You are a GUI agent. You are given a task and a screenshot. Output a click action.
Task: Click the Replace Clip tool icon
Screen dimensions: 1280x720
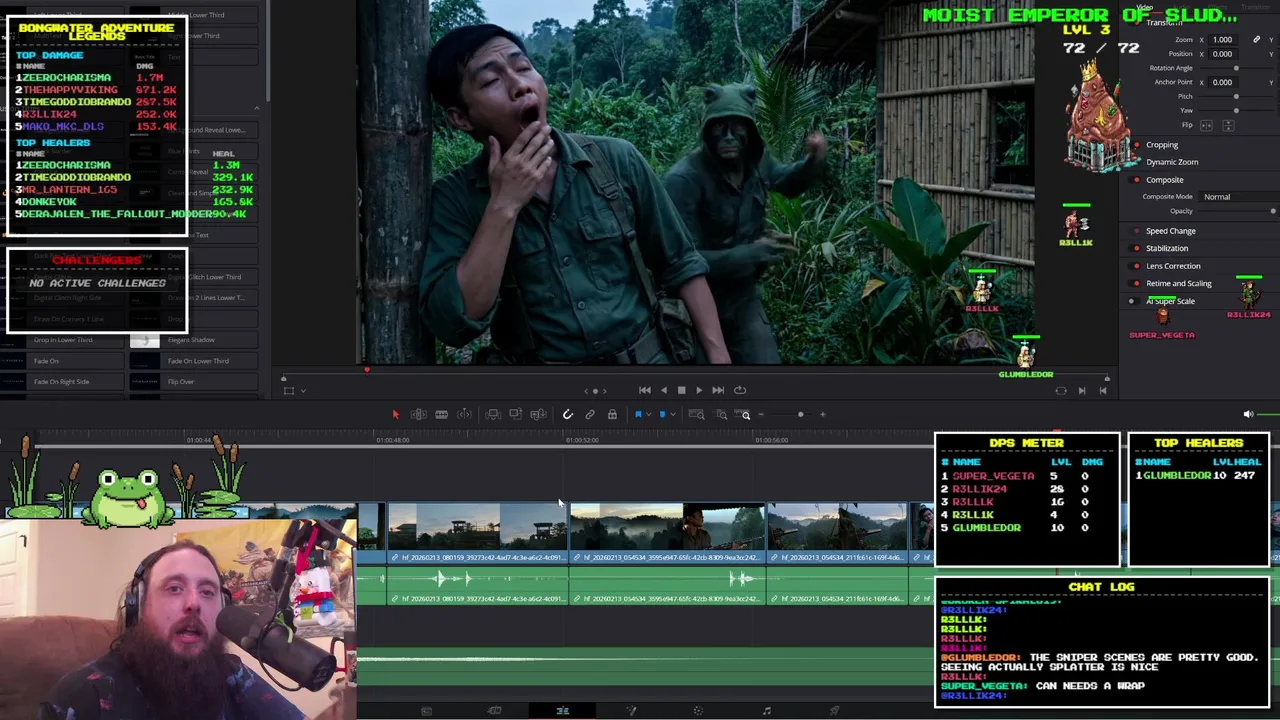[538, 414]
